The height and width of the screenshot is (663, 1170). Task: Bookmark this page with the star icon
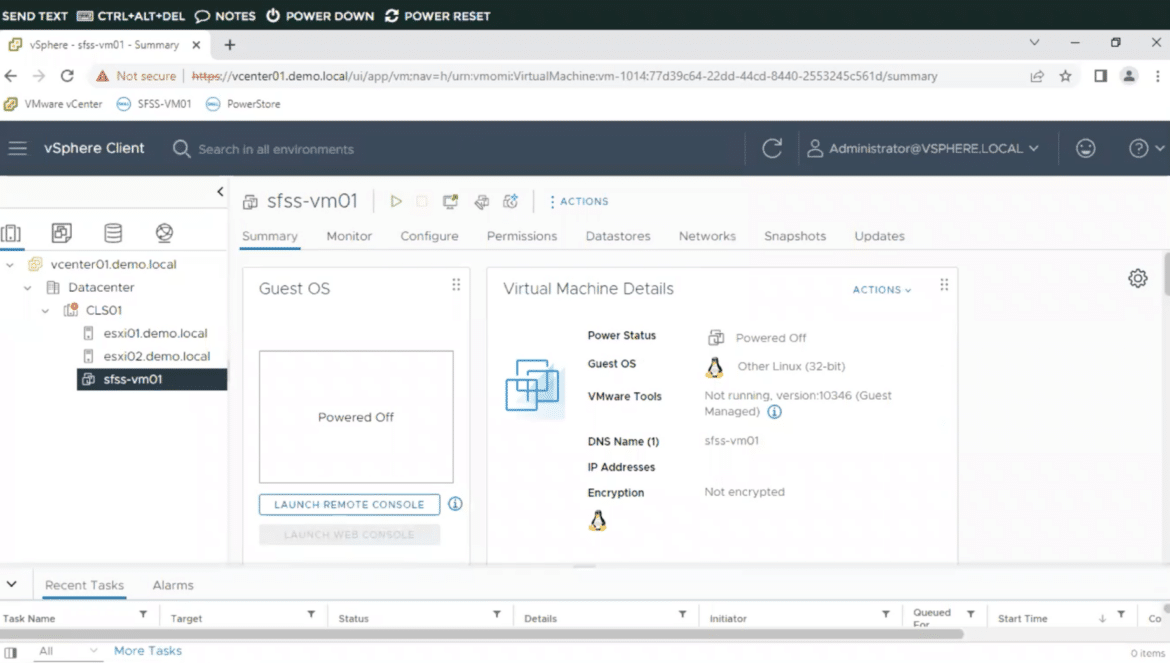tap(1066, 76)
